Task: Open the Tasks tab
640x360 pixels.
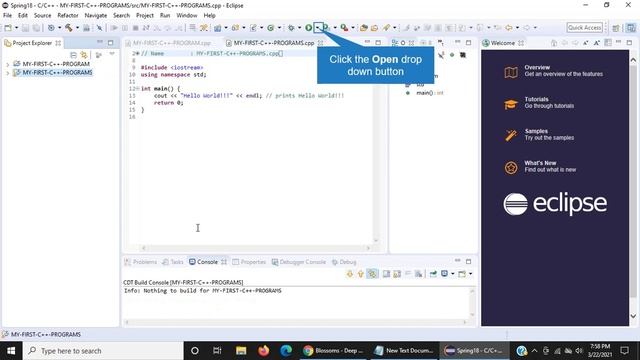Action: [173, 262]
